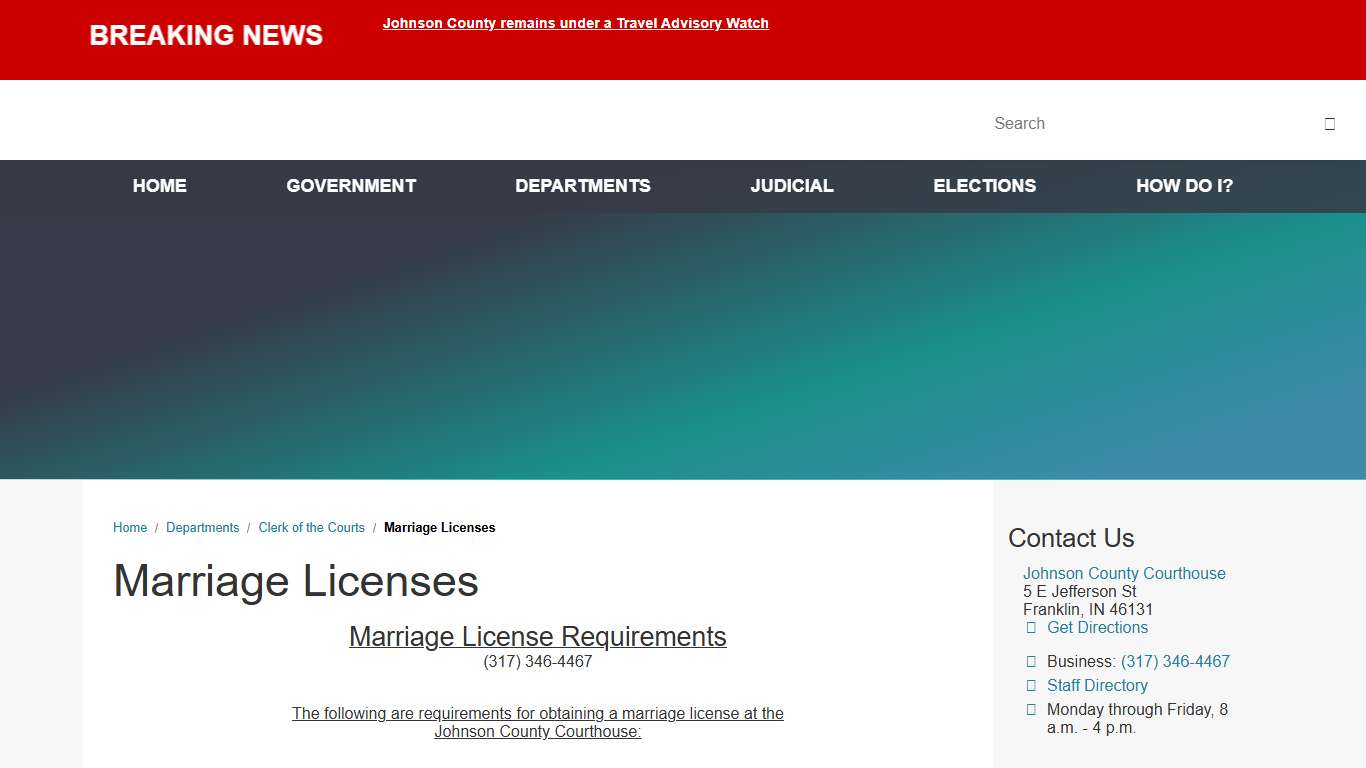Click the clock icon next to business hours

click(x=1031, y=709)
